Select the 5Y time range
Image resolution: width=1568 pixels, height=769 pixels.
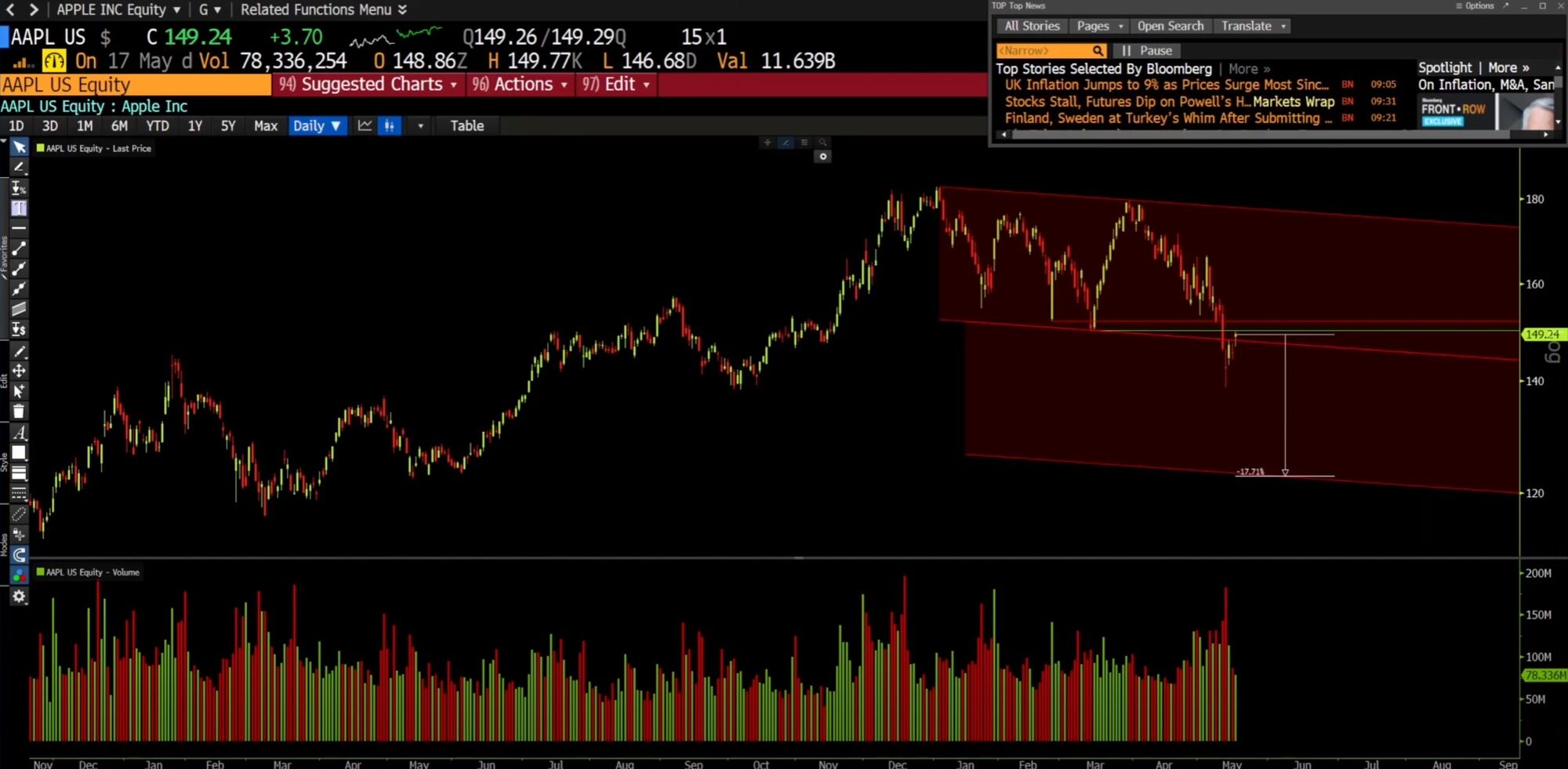click(x=228, y=125)
